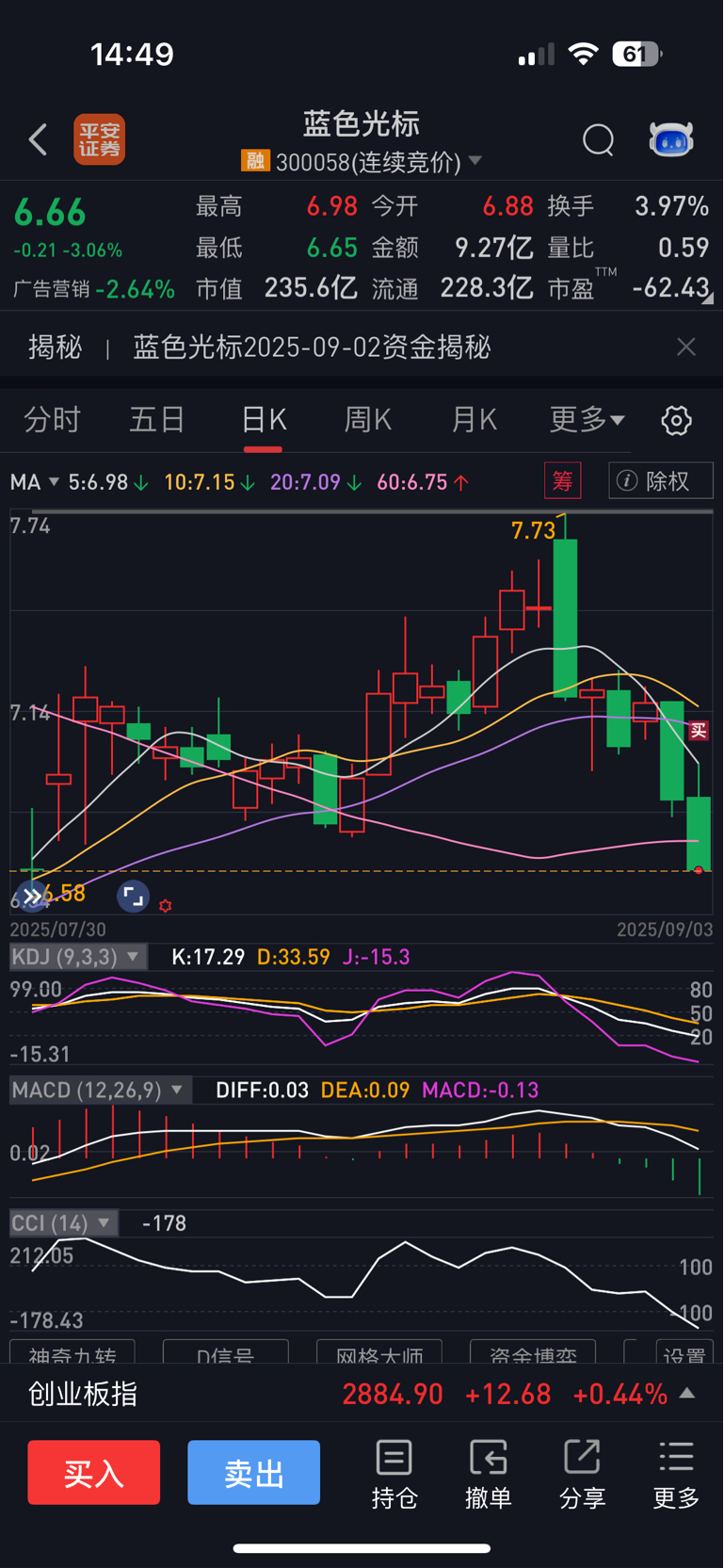Viewport: 724px width, 1568px height.
Task: Toggle the 筹 chip distribution button
Action: point(563,481)
